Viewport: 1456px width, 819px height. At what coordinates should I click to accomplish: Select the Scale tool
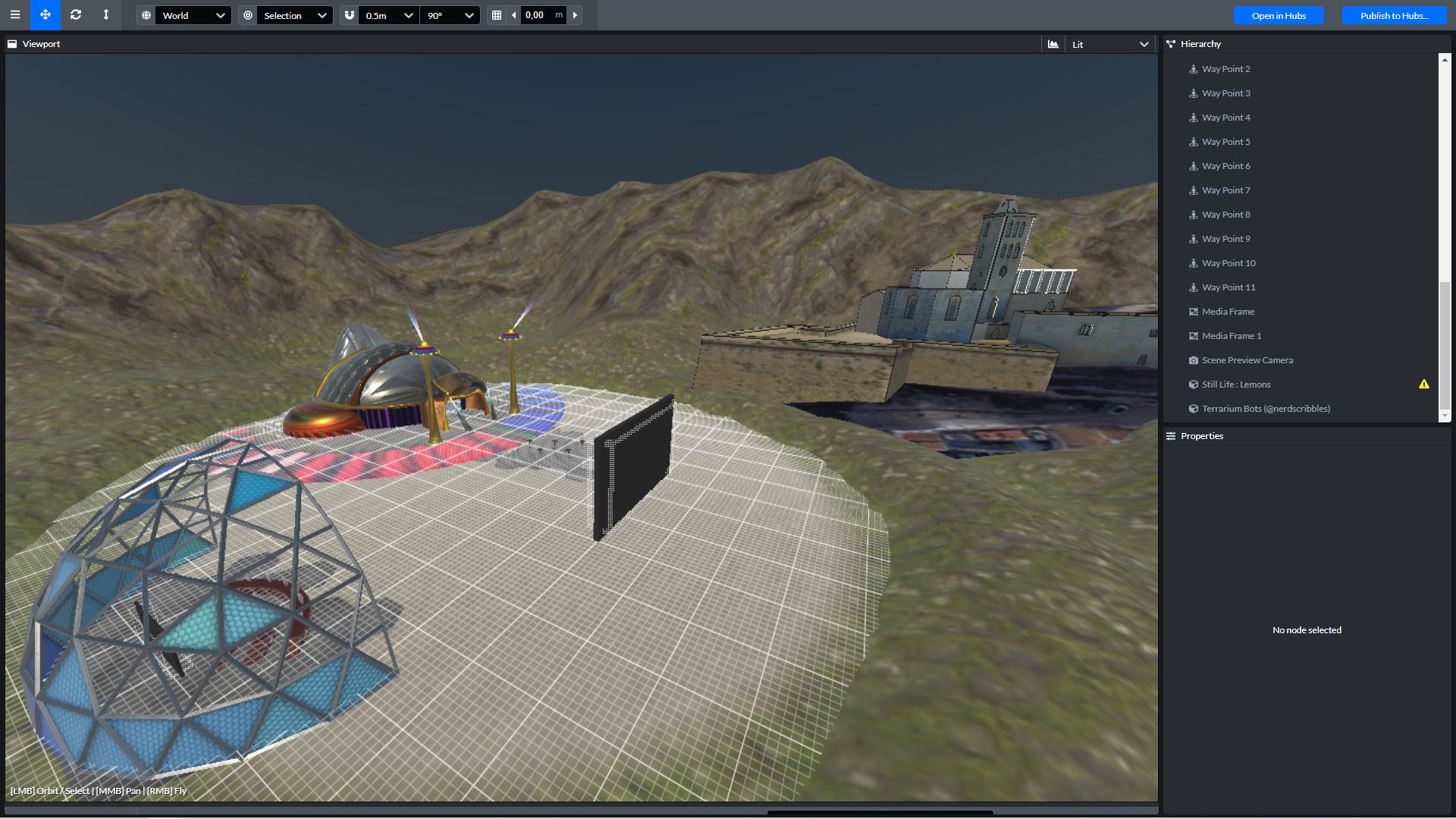click(x=106, y=15)
